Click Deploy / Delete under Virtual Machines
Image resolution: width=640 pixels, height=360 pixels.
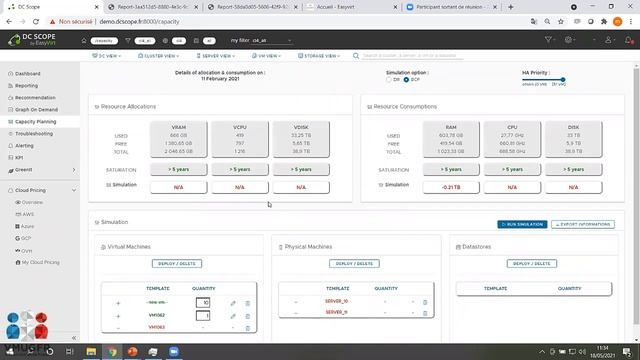pos(177,264)
